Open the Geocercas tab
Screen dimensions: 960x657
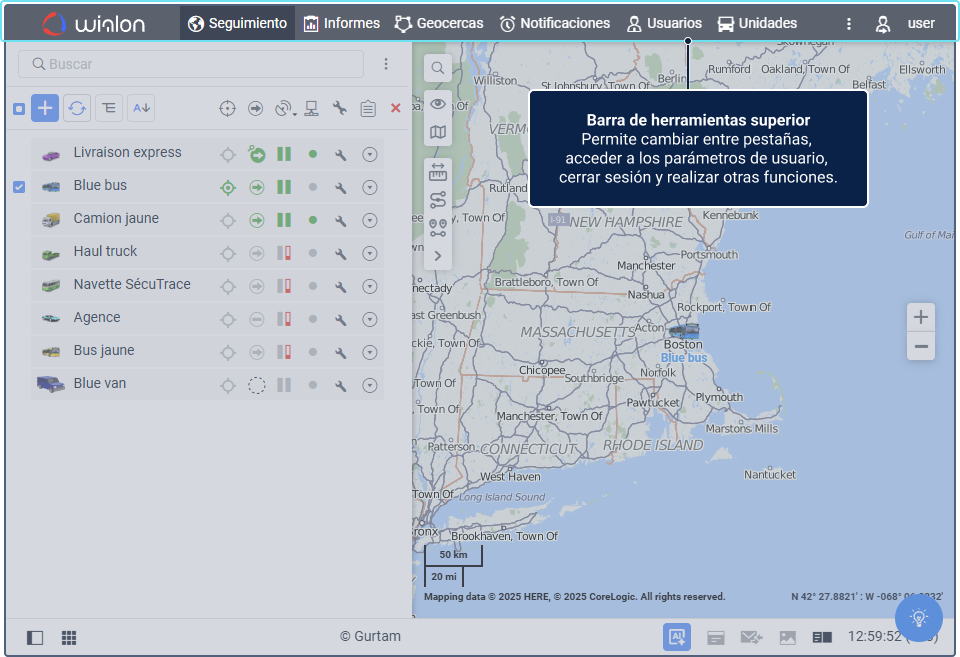click(439, 23)
